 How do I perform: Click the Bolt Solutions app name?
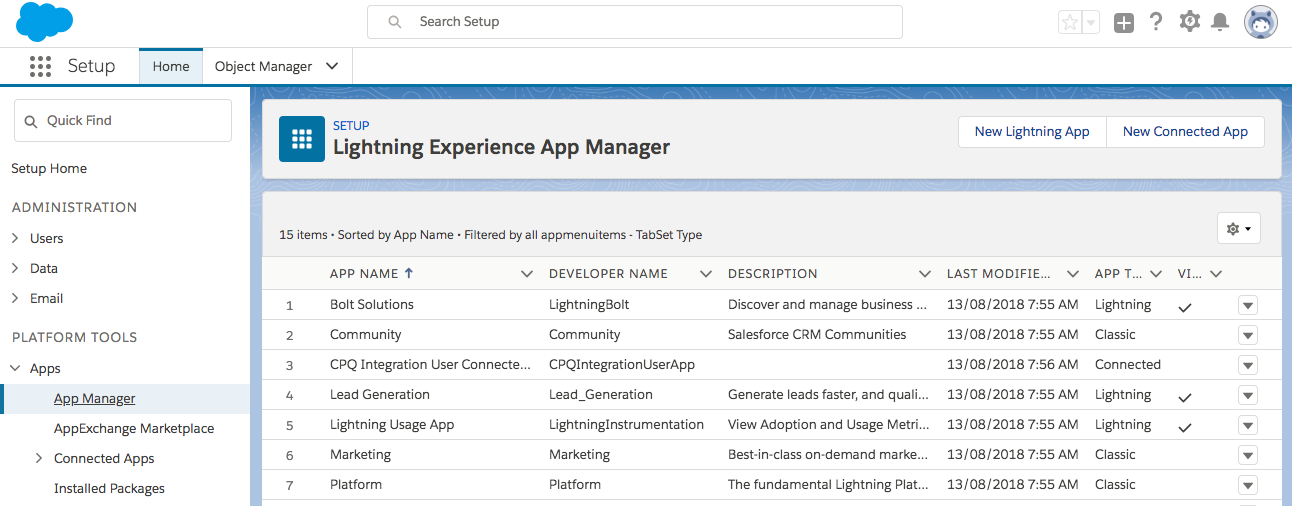[372, 304]
